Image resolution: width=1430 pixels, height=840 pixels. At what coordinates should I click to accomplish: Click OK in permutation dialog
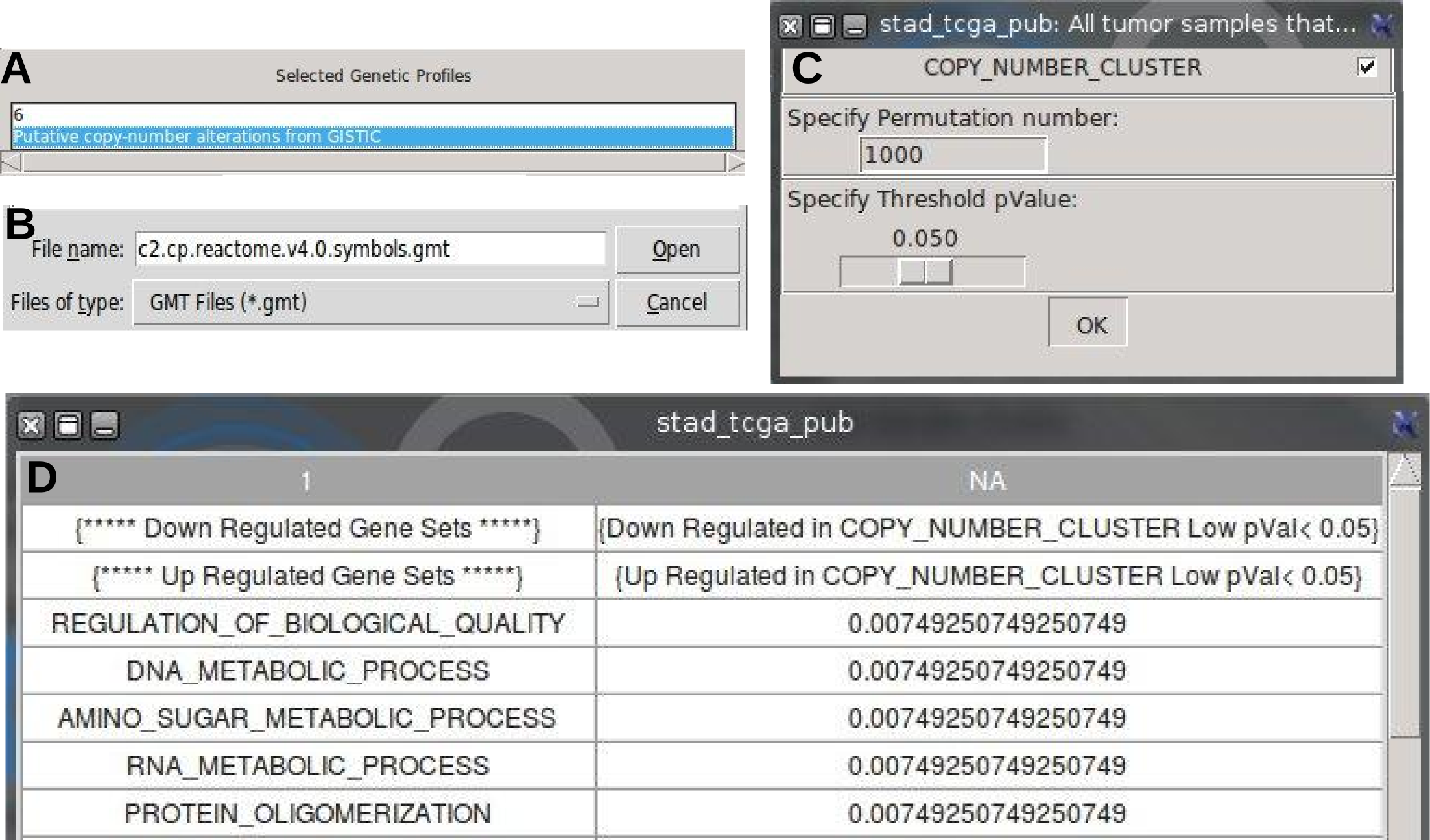(1088, 323)
